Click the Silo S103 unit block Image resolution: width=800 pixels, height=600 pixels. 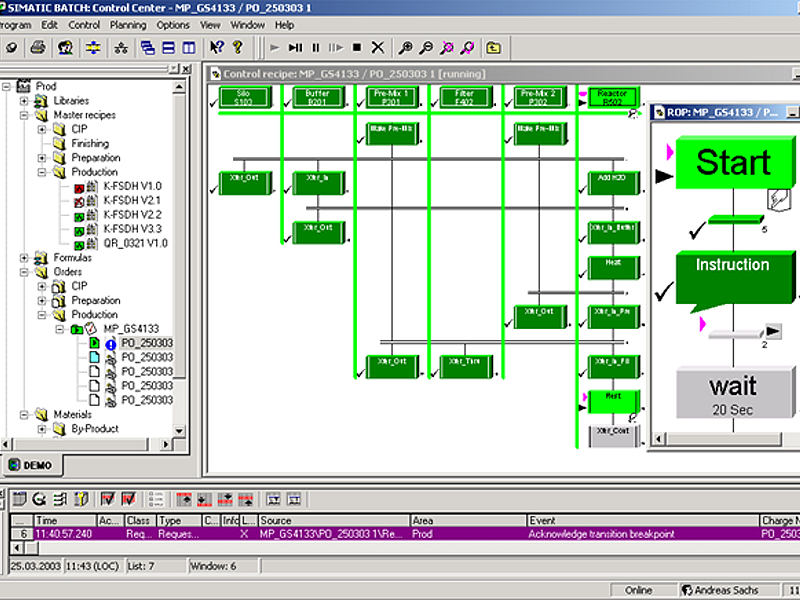pos(244,97)
